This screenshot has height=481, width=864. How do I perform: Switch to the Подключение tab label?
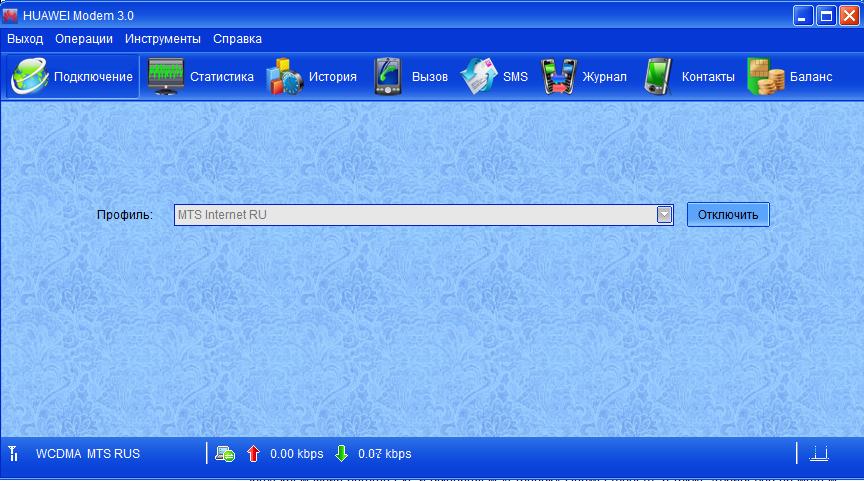[x=93, y=77]
